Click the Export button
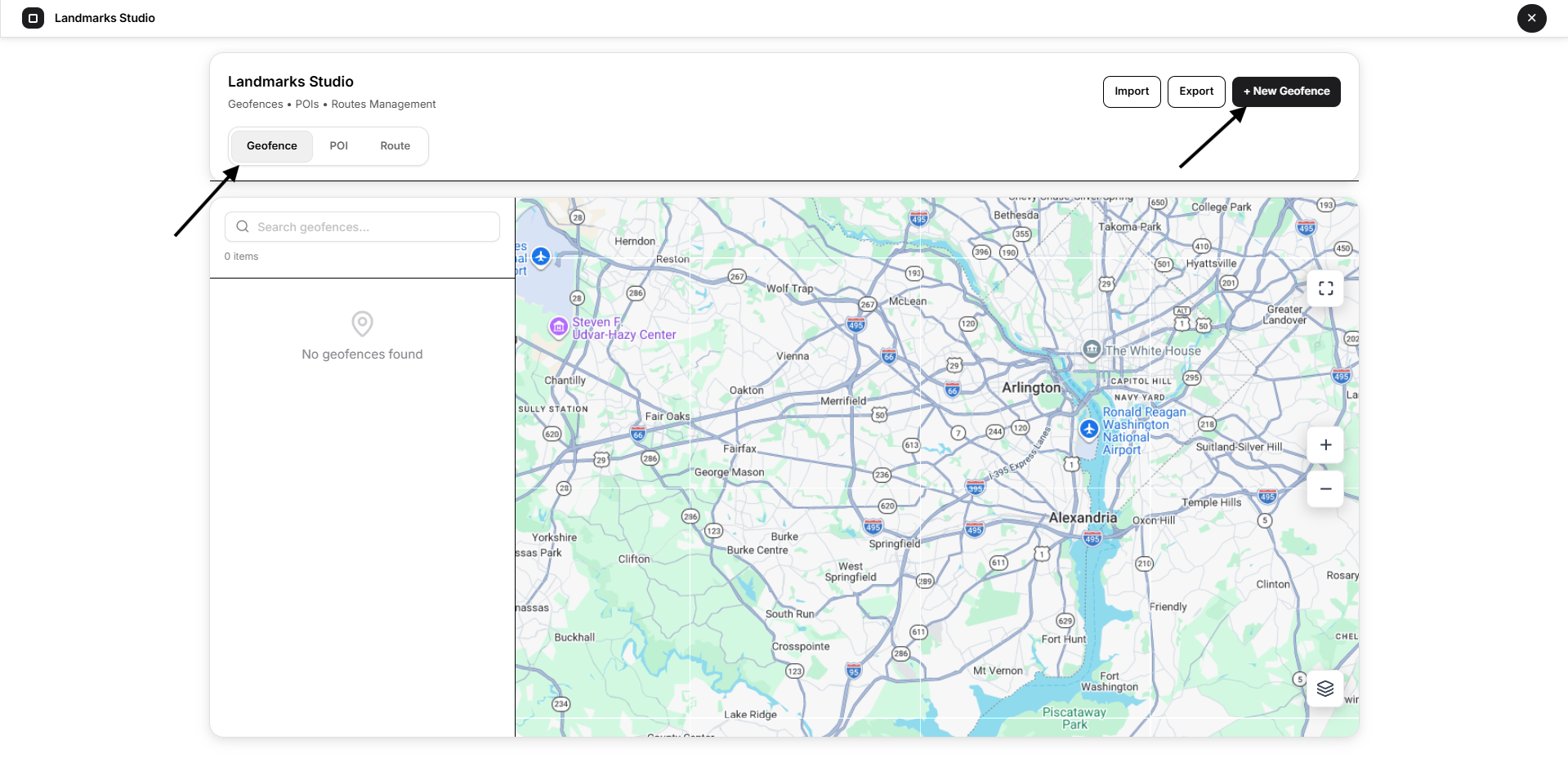Screen dimensions: 1568x758 coord(1196,91)
